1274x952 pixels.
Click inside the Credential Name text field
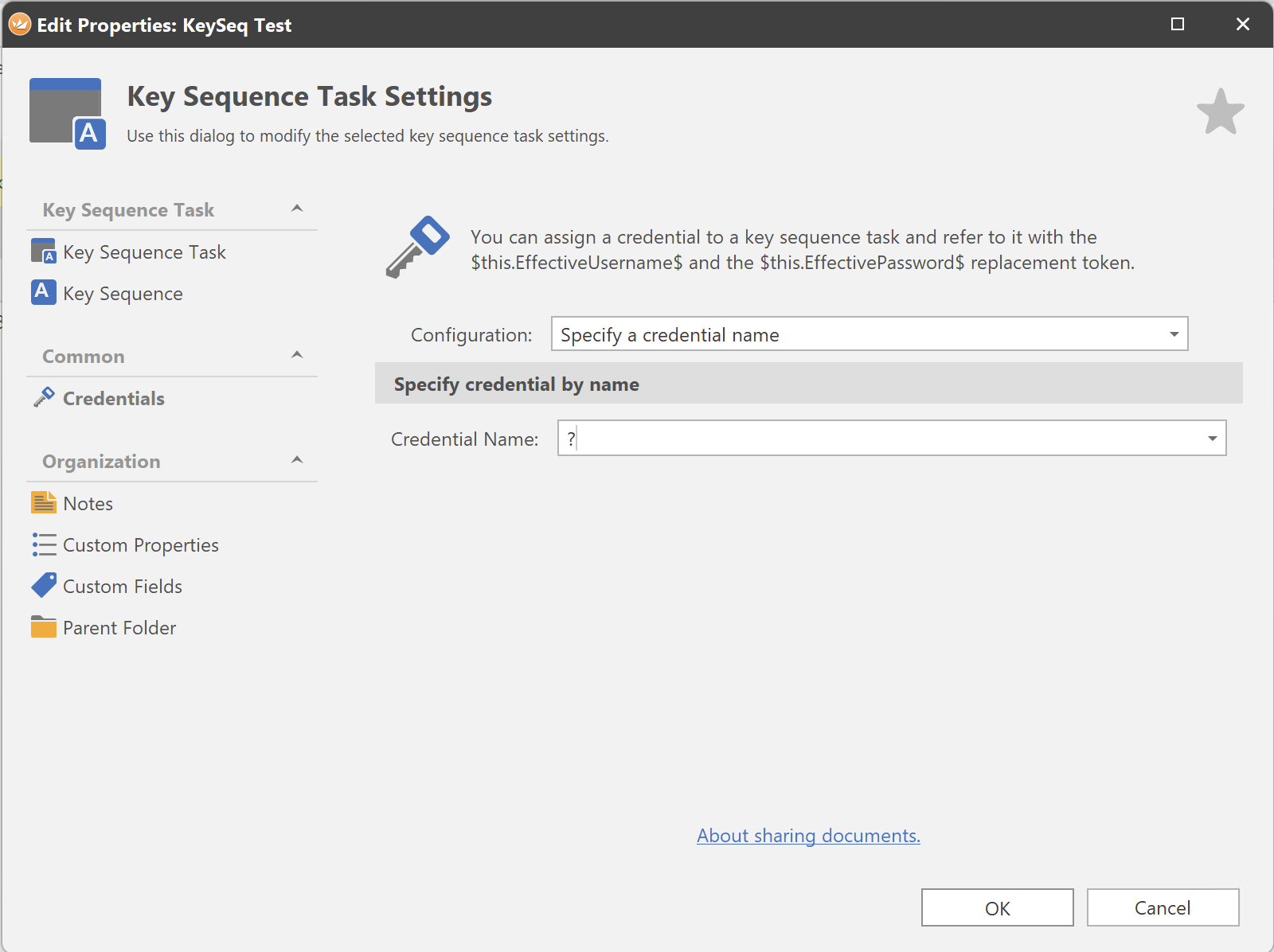pyautogui.click(x=876, y=439)
